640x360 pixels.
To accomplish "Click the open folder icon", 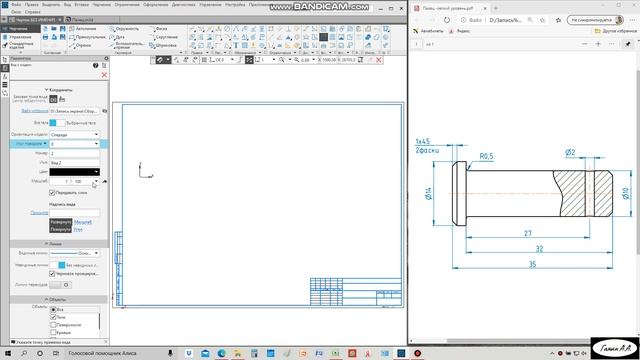I will [x=54, y=29].
